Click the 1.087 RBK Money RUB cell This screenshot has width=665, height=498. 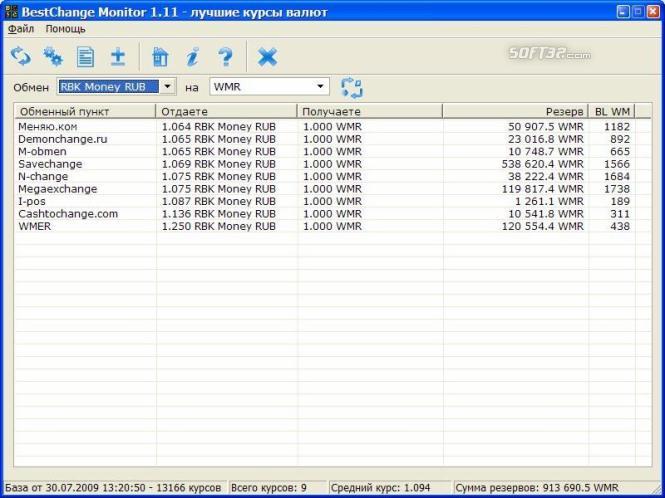pyautogui.click(x=219, y=201)
